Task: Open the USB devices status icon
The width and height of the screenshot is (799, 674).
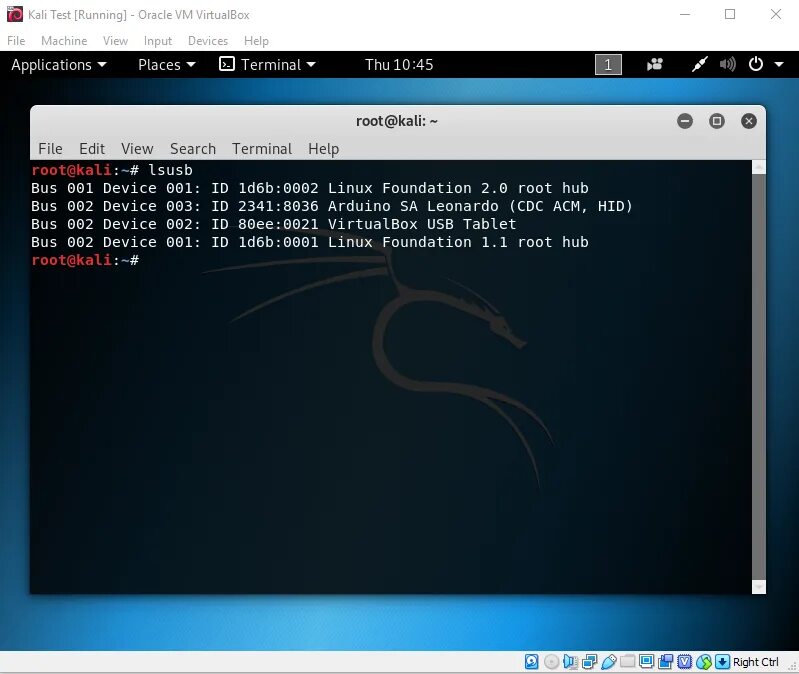Action: tap(608, 662)
